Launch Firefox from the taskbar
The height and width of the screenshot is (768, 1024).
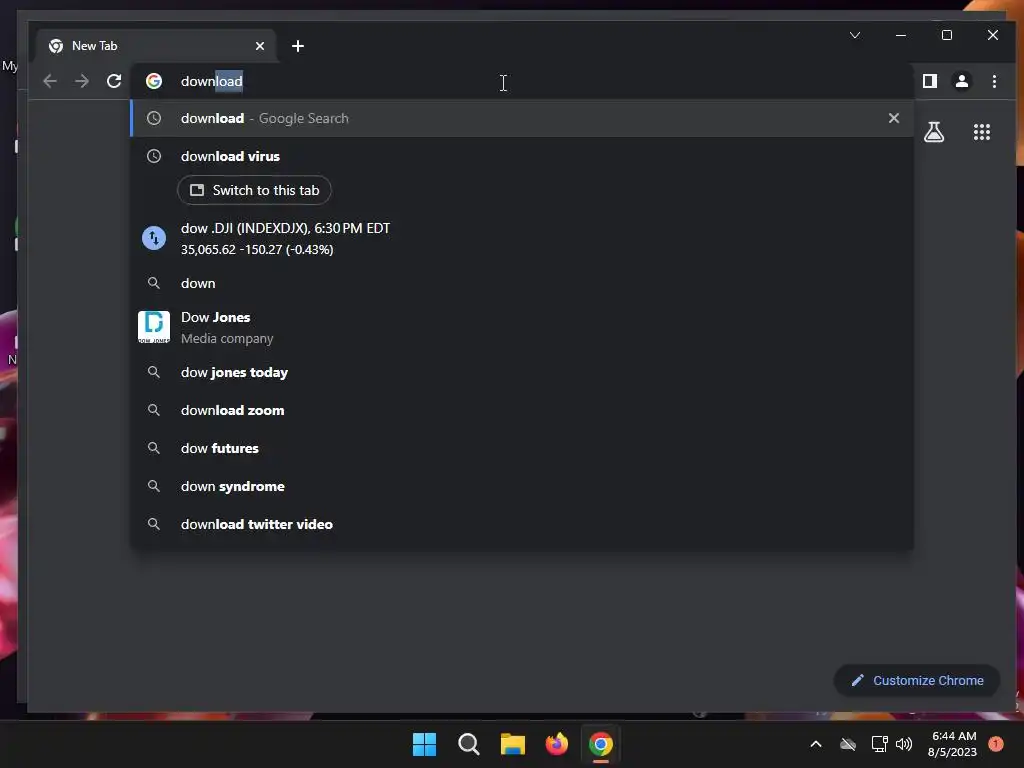[556, 744]
